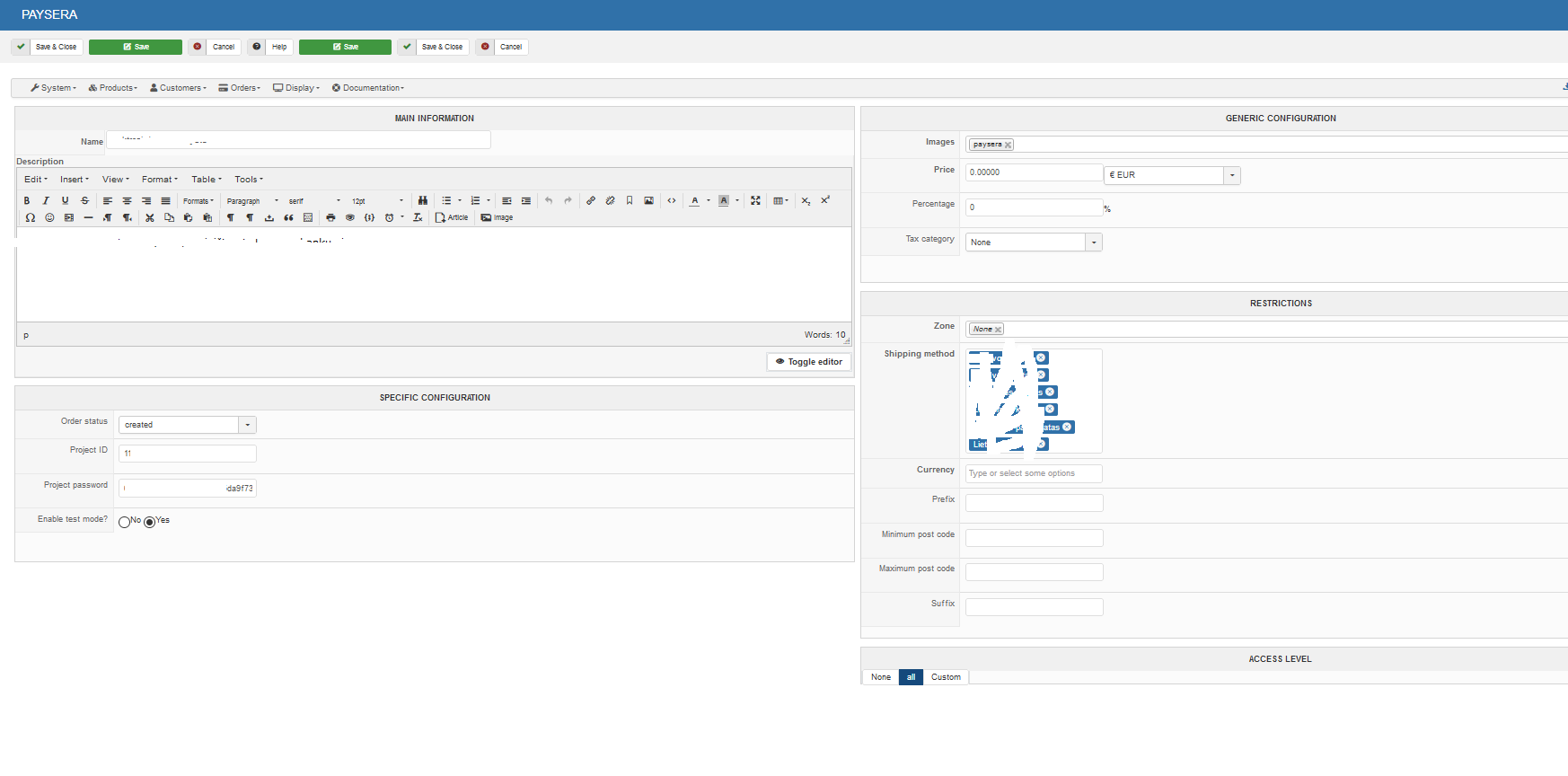1568x776 pixels.
Task: Open the 12pt font size dropdown
Action: pos(377,201)
